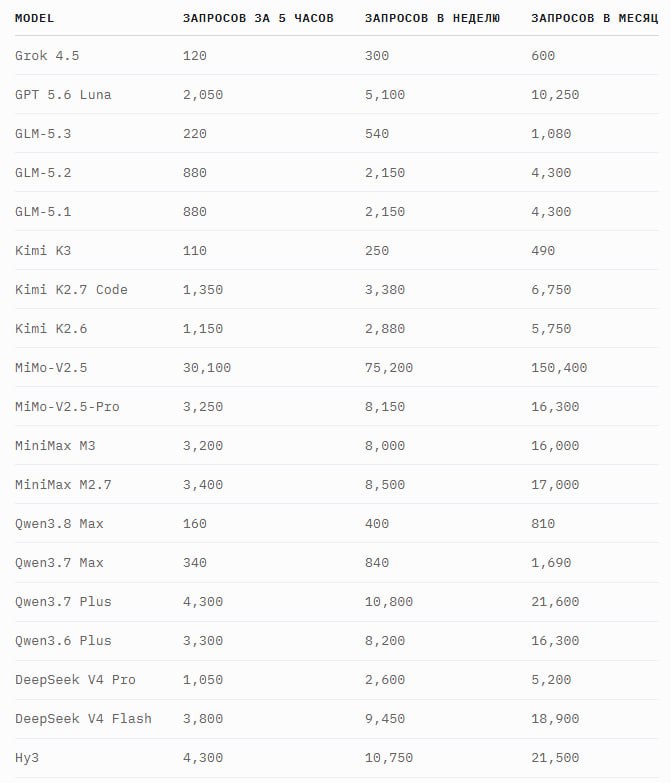Select the Grok 4.5 model name
The width and height of the screenshot is (671, 783).
[47, 55]
